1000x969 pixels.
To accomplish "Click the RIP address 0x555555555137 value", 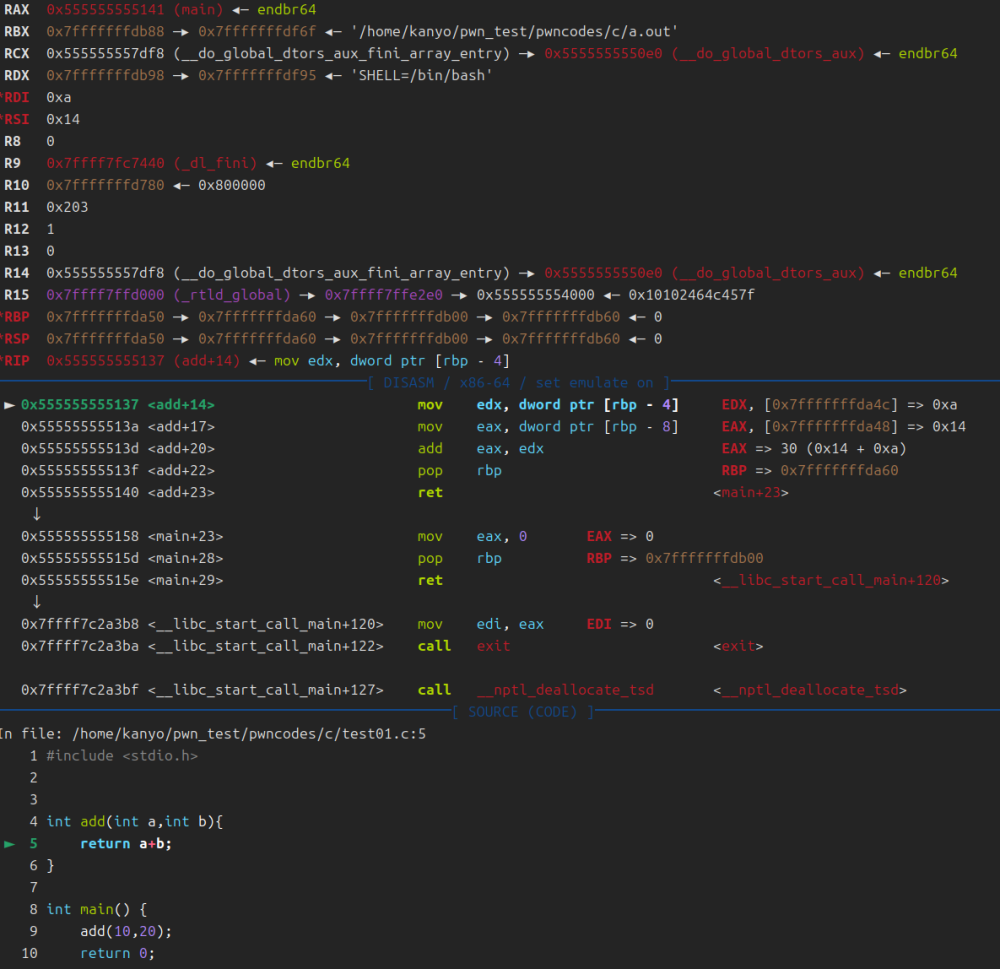I will (x=106, y=361).
